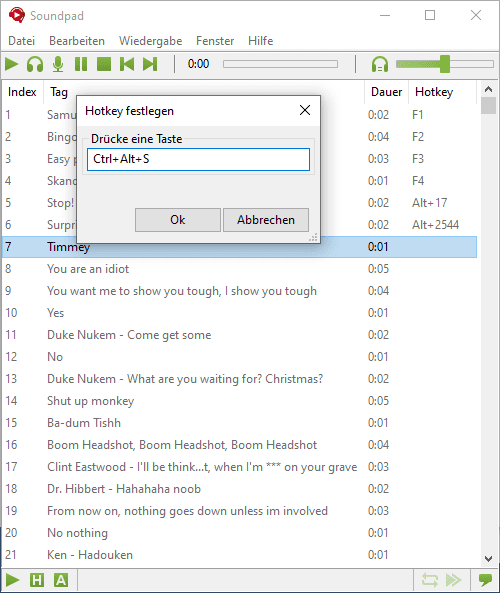Click the green Play button in toolbar
The width and height of the screenshot is (500, 593).
(11, 64)
